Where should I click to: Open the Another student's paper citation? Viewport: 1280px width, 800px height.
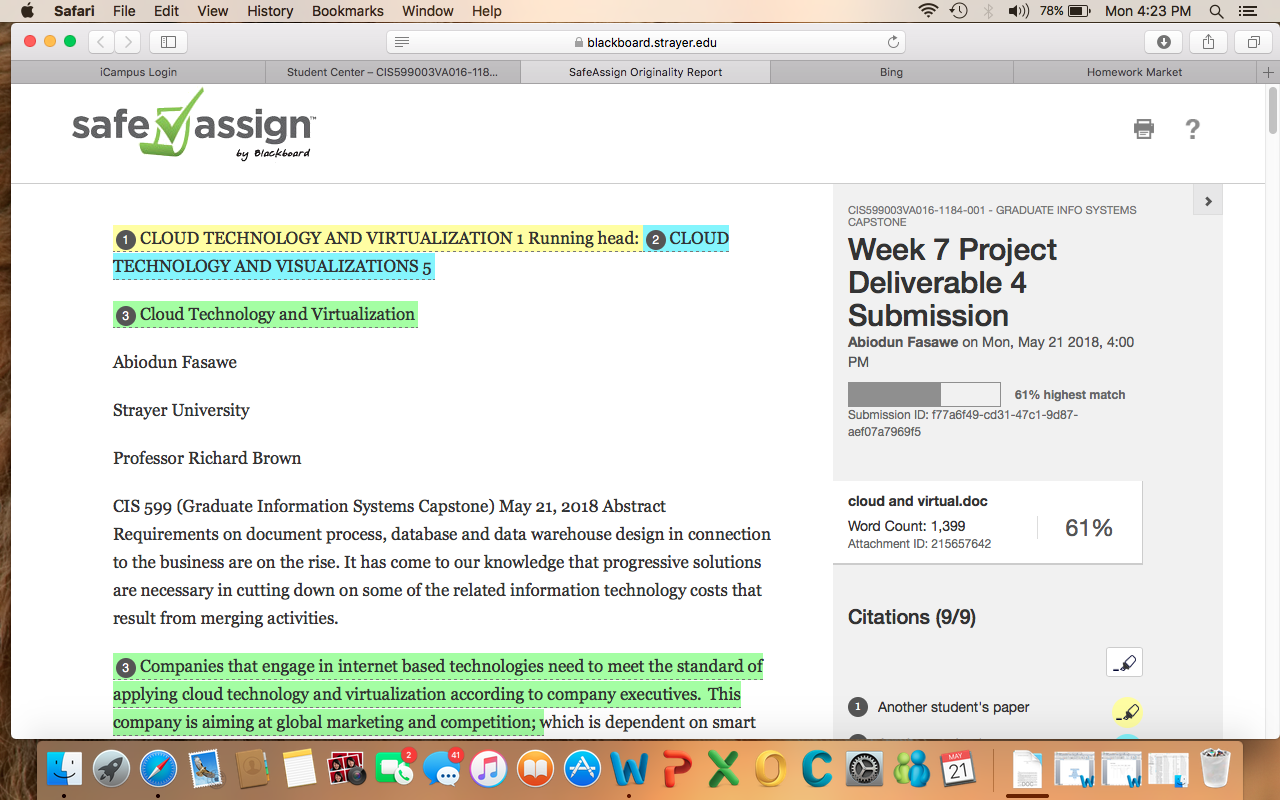click(953, 707)
